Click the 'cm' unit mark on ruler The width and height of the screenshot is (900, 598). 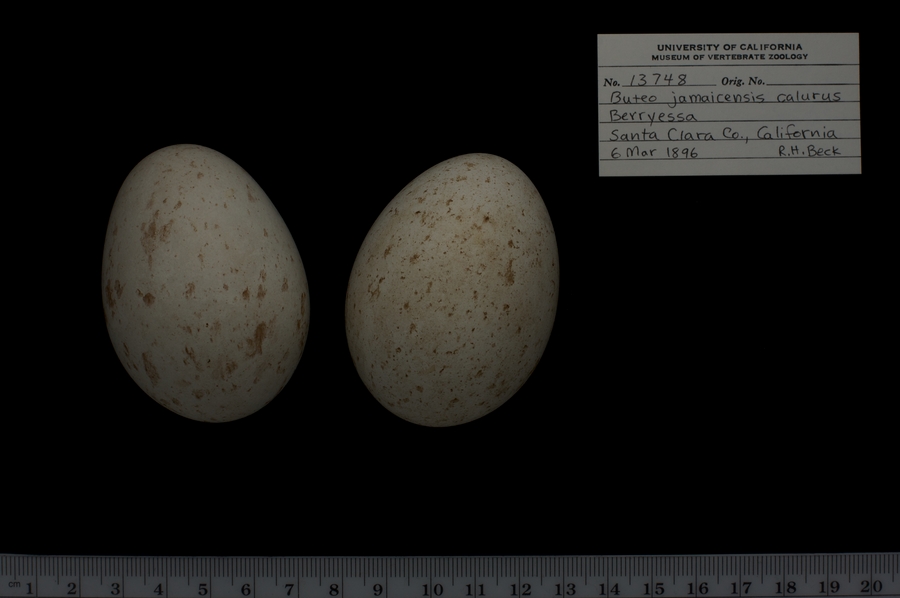tap(14, 584)
